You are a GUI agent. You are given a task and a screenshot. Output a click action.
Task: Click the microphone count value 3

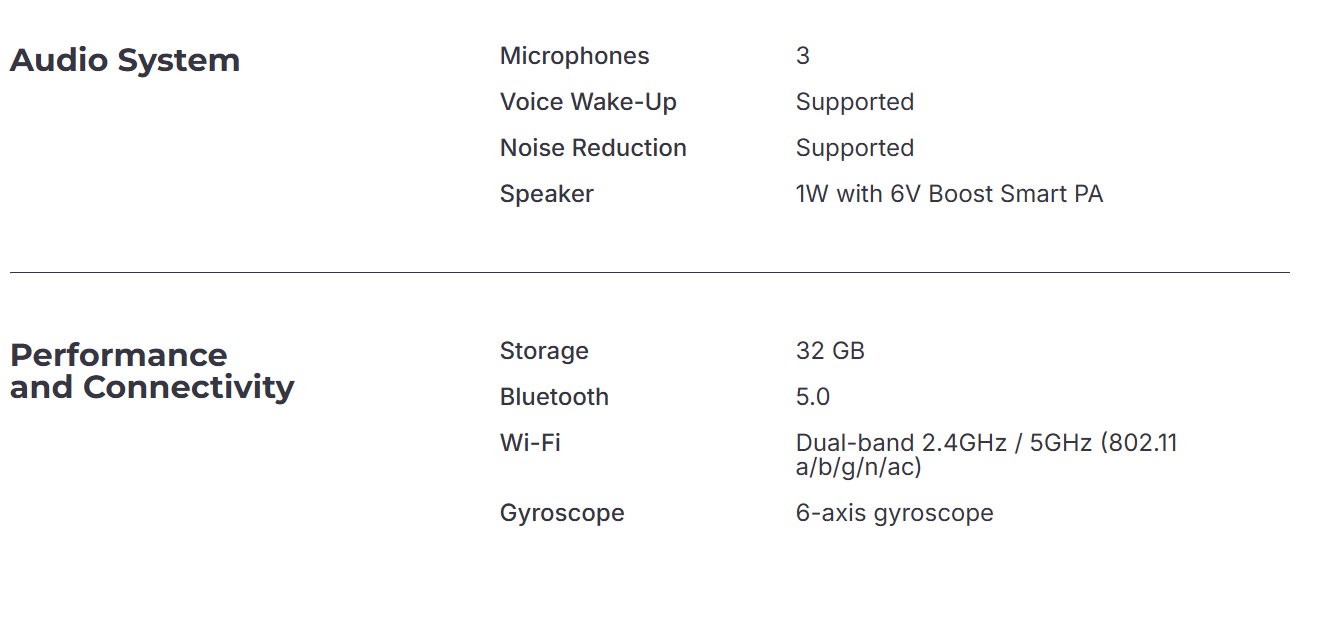pyautogui.click(x=803, y=56)
